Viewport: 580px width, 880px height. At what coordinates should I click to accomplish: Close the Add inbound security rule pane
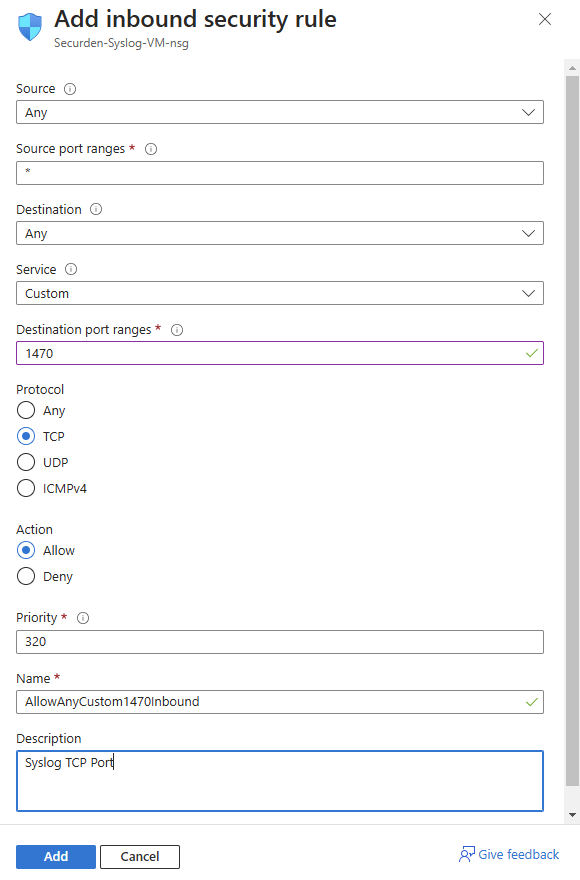point(545,19)
